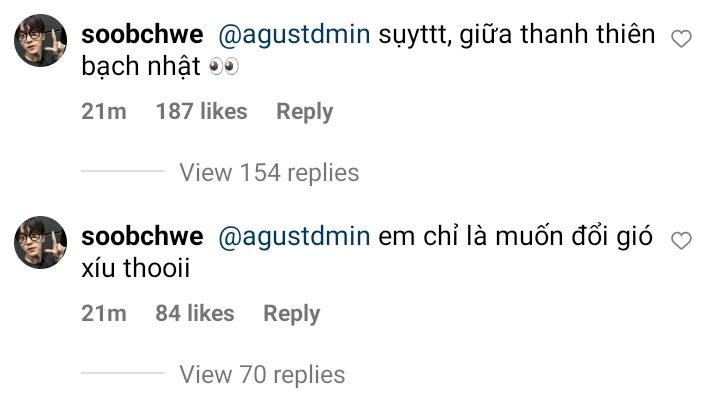The width and height of the screenshot is (720, 408).
Task: Select the comment text "sụyttt, giữa thanh thiên"
Action: click(x=518, y=35)
